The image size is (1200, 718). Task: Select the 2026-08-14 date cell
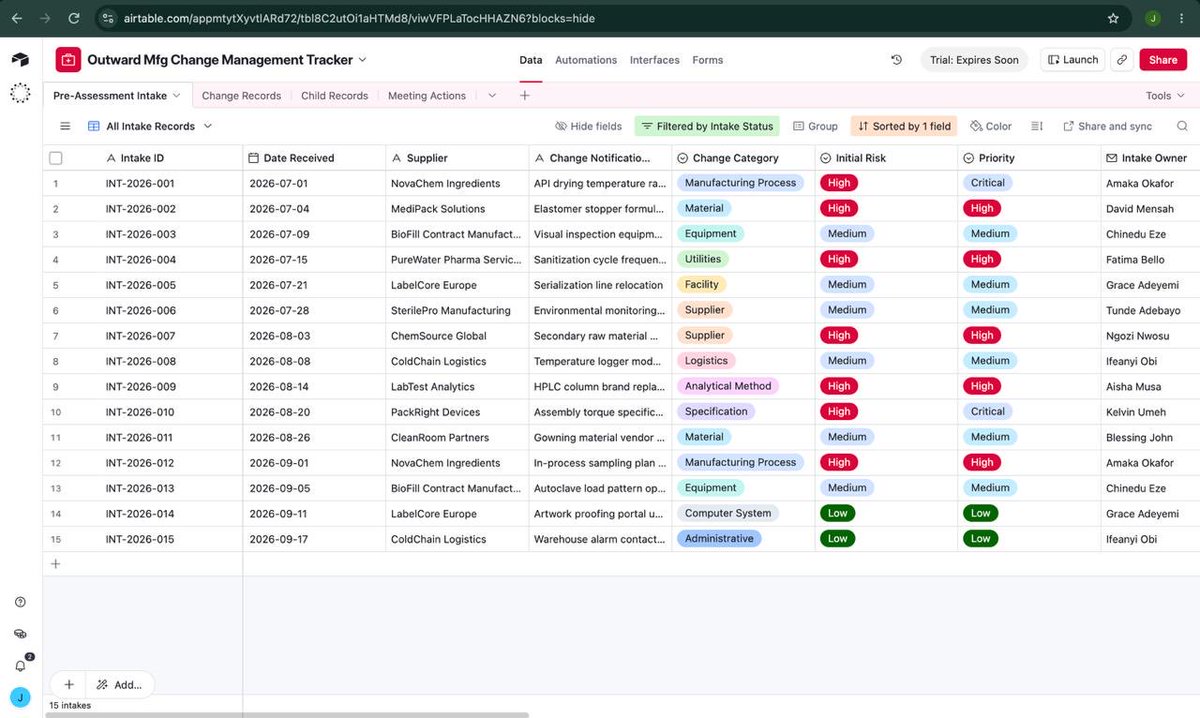tap(314, 387)
